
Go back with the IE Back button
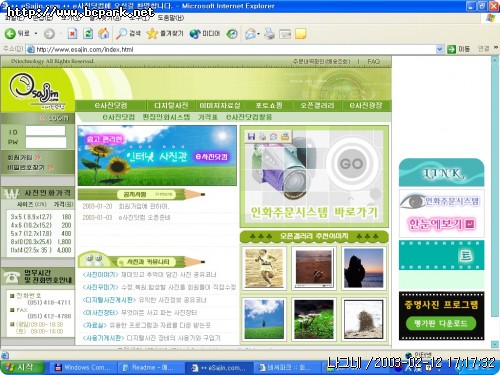coord(17,33)
